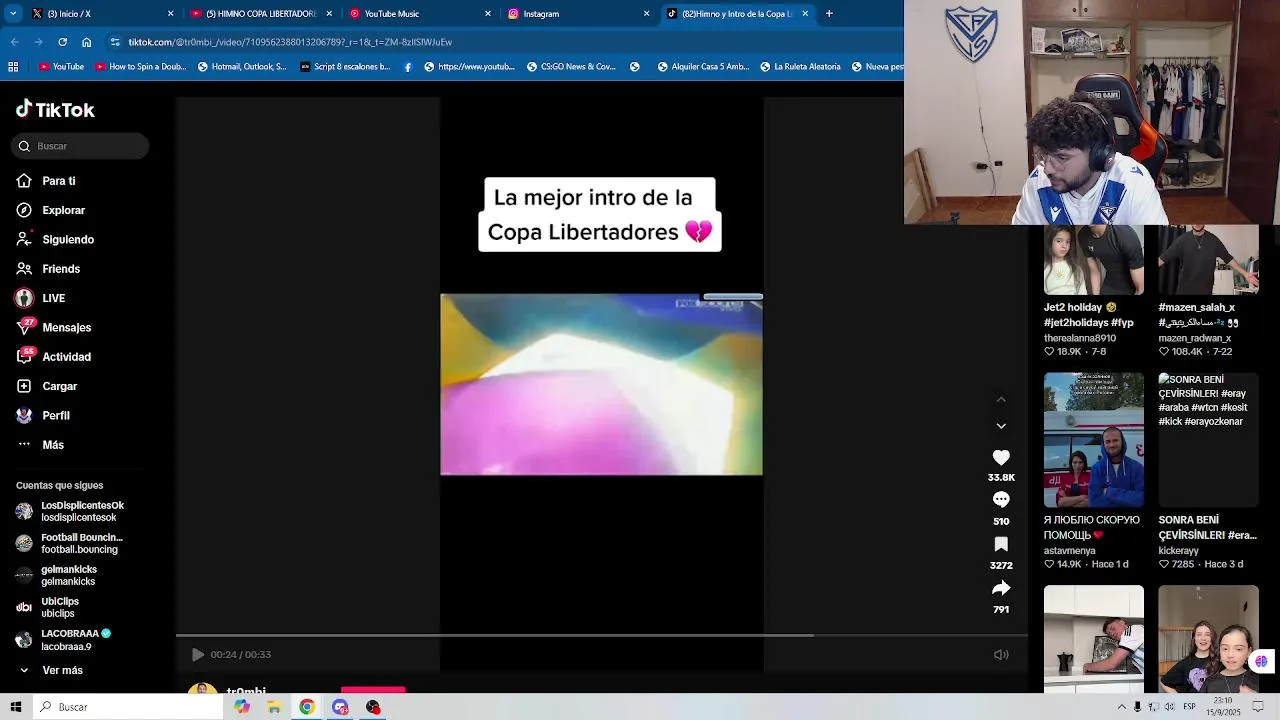Open CS:GO News & Cov... bookmark
The height and width of the screenshot is (720, 1280).
coord(570,67)
